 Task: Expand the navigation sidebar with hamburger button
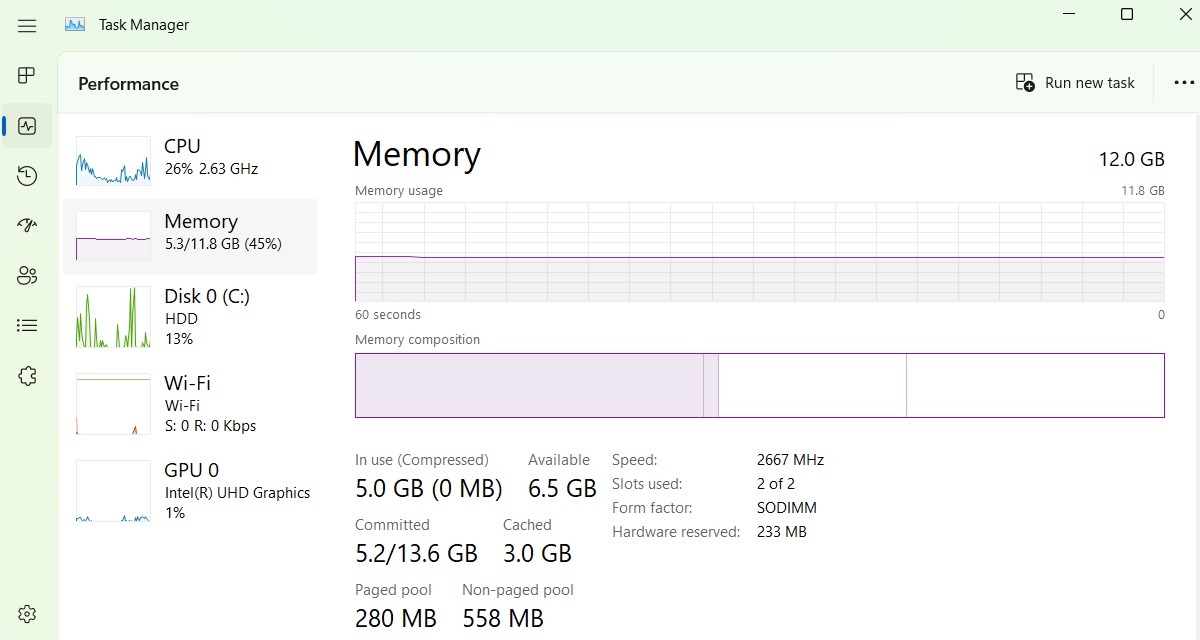(26, 25)
